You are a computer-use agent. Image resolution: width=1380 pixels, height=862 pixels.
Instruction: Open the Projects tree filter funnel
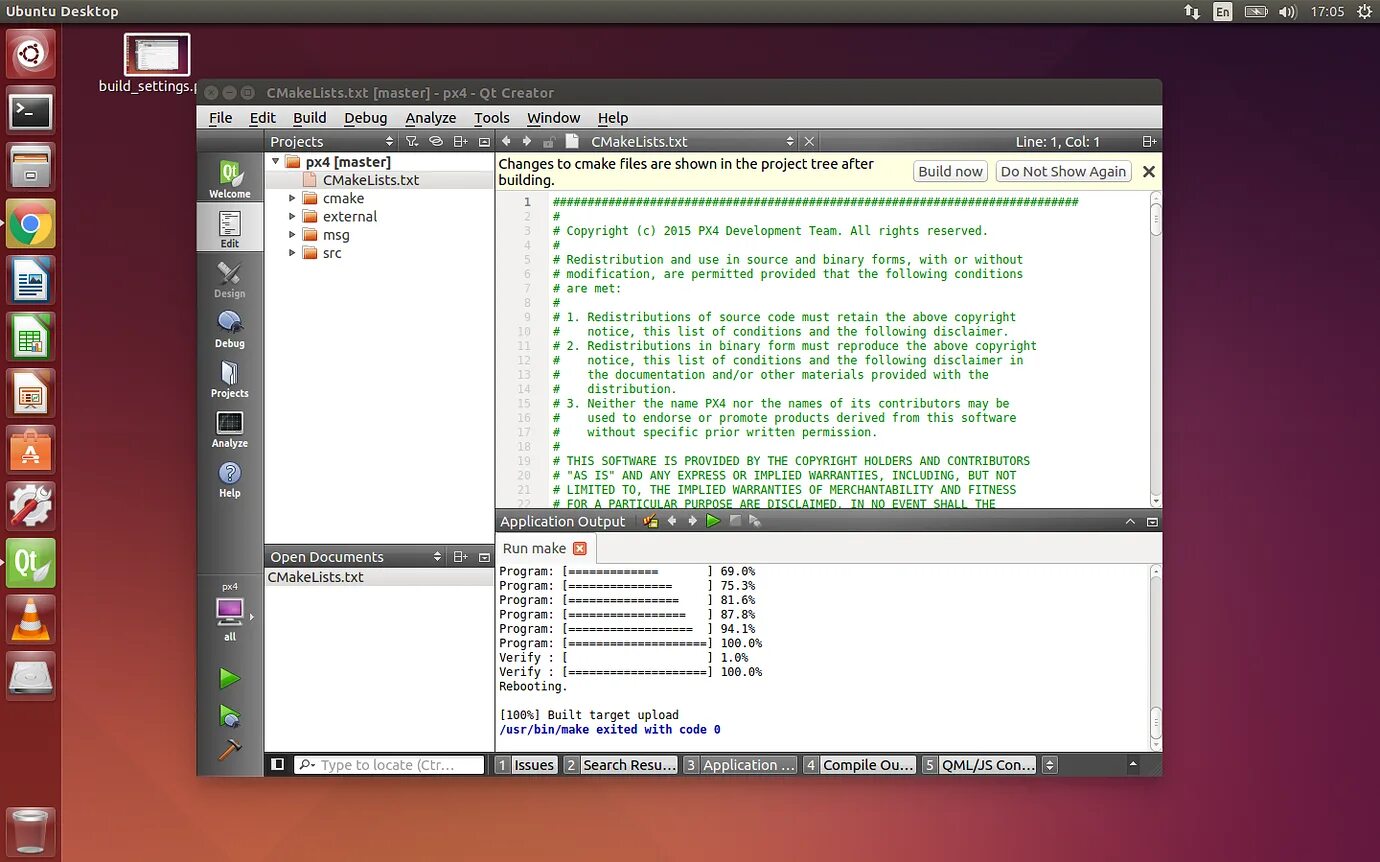click(x=414, y=142)
